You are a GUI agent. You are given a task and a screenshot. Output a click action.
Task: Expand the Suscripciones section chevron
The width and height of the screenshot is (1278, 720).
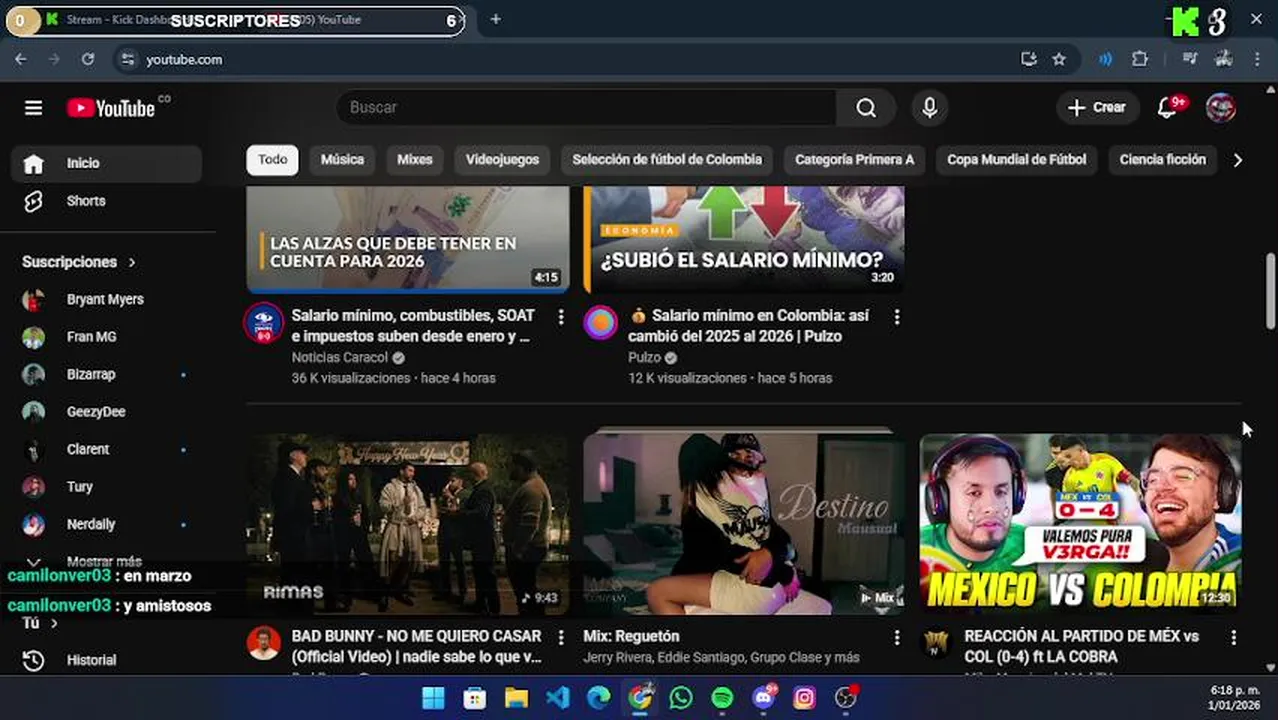[132, 262]
